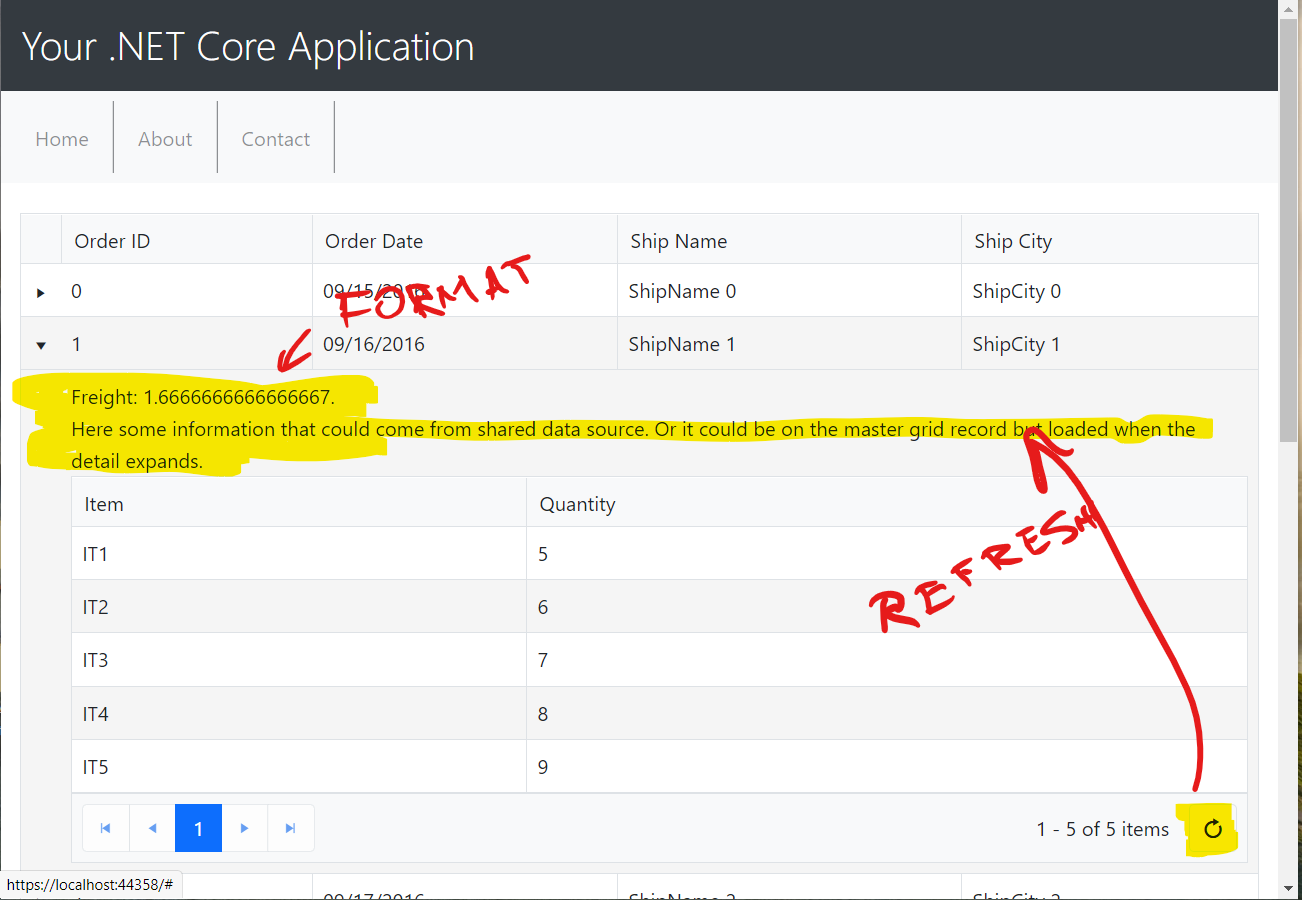Image resolution: width=1302 pixels, height=900 pixels.
Task: Click the Ship City column header
Action: (x=1013, y=241)
